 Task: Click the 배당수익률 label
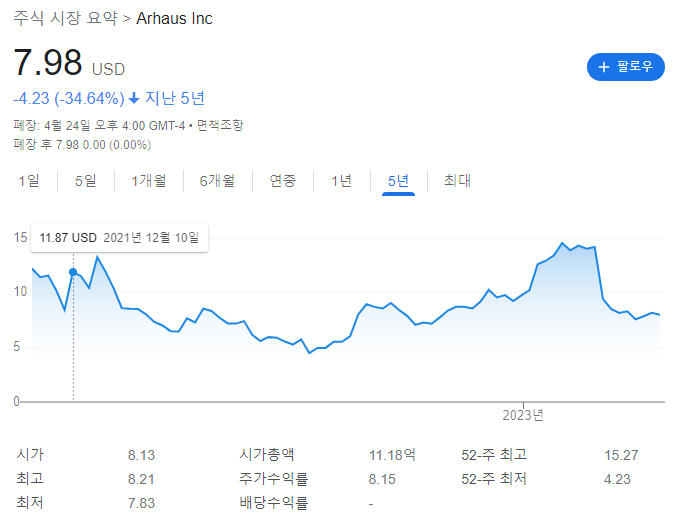274,503
